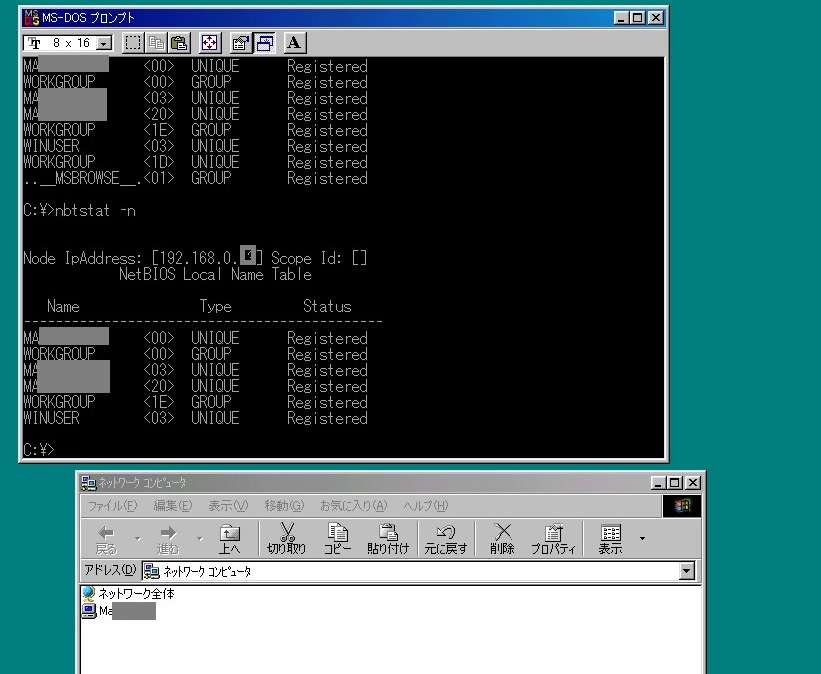This screenshot has height=674, width=821.
Task: Click the Delete (削除) toolbar button
Action: (x=502, y=539)
